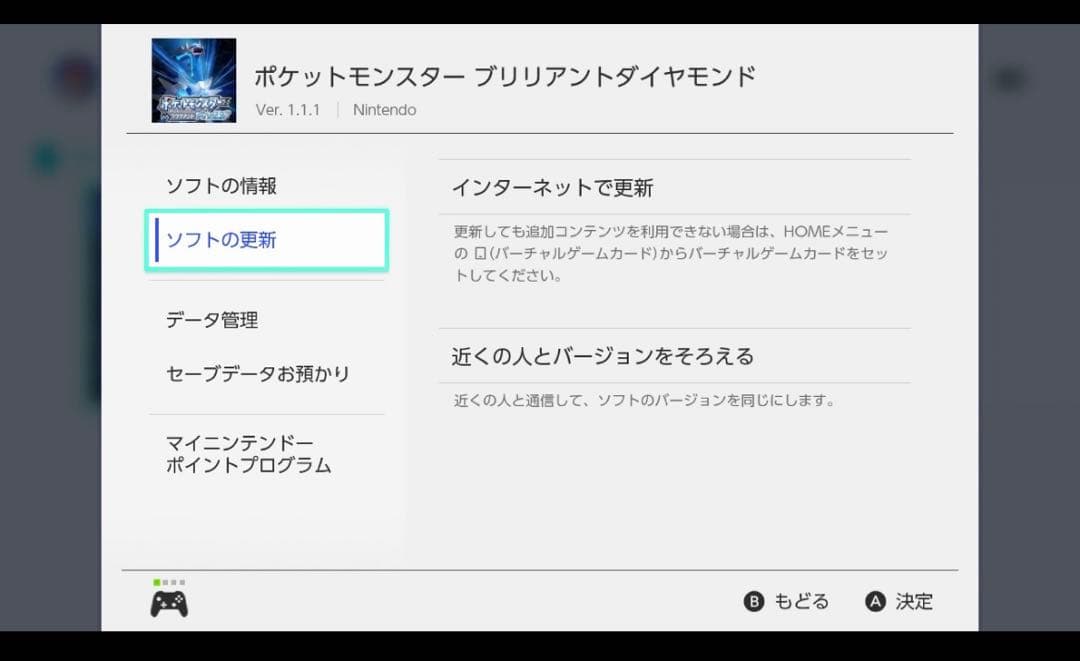Click the Nintendo publisher label
This screenshot has height=661, width=1080.
pyautogui.click(x=384, y=110)
